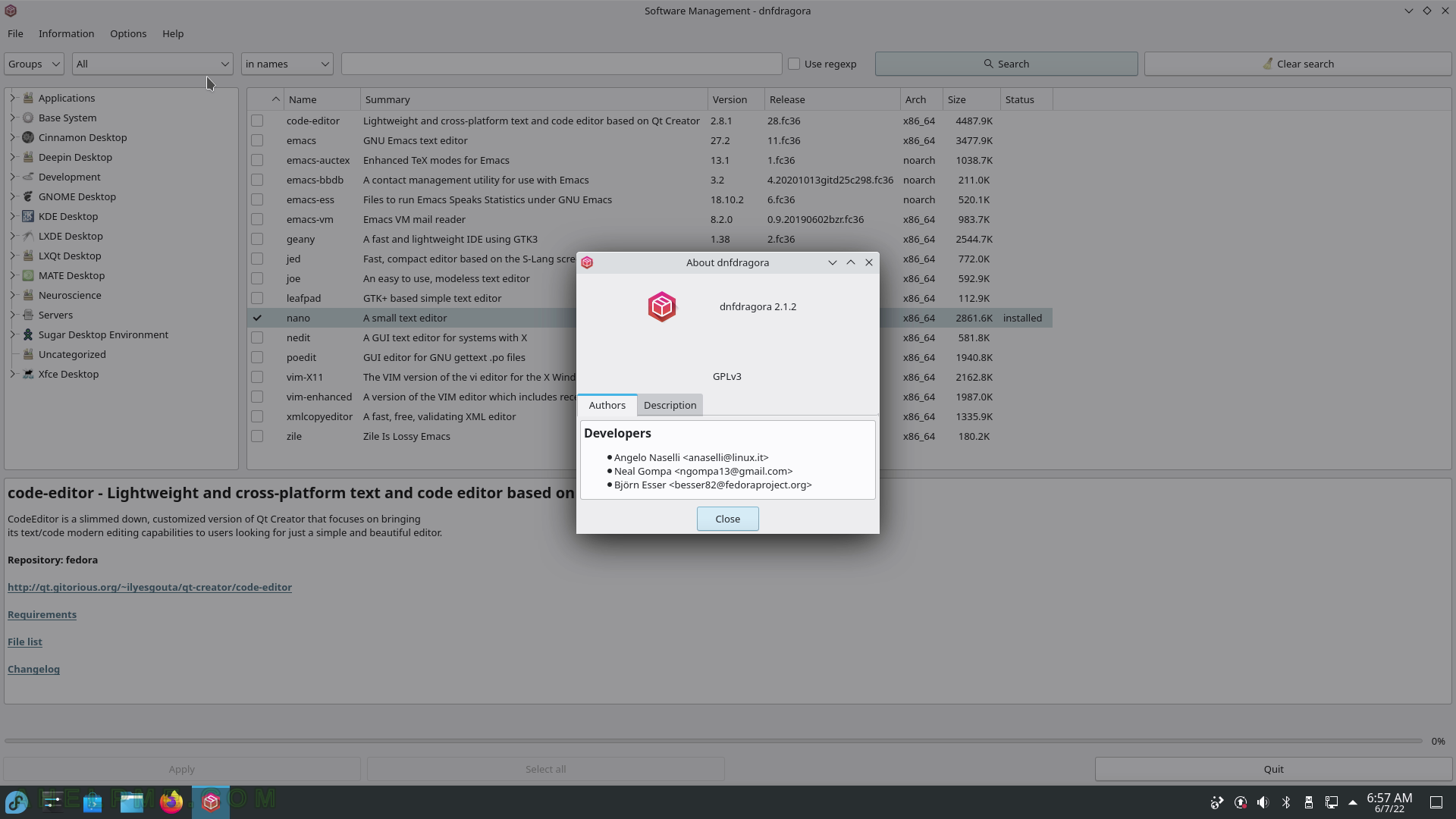
Task: Expand the KDE Desktop tree node
Action: pos(12,216)
